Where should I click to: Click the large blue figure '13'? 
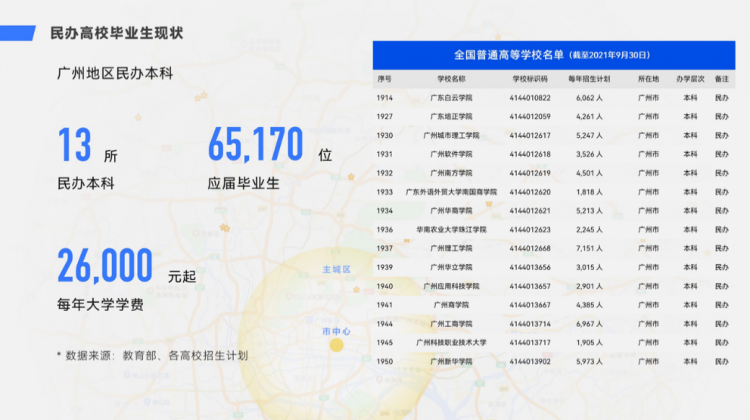(x=75, y=145)
